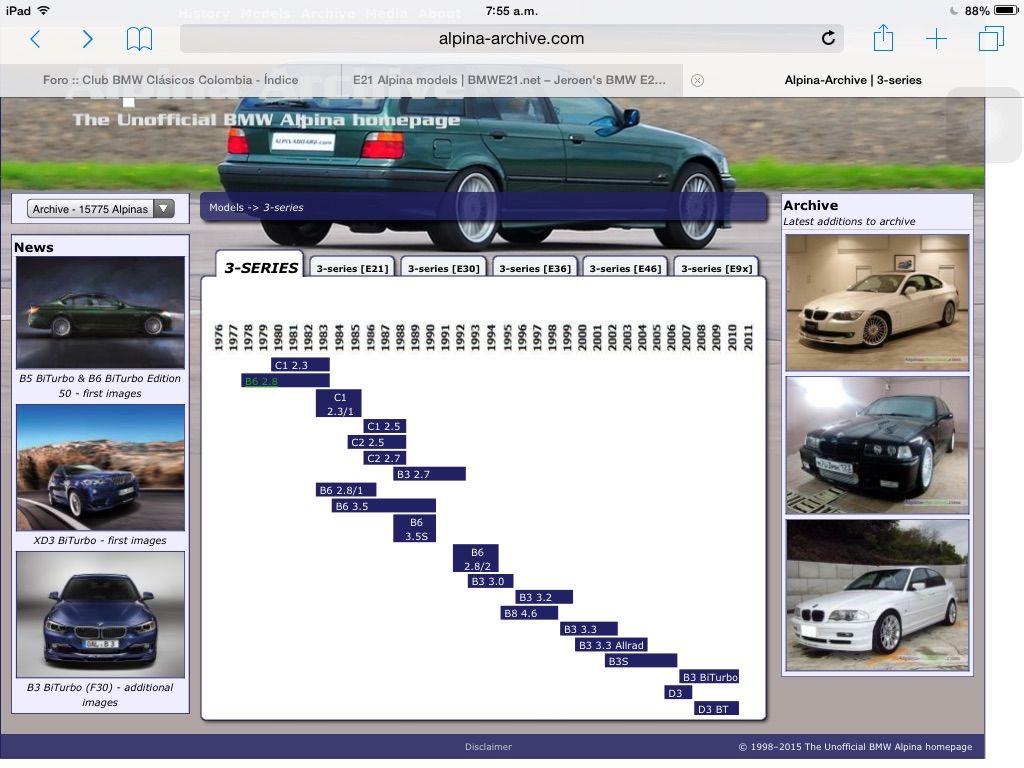Image resolution: width=1024 pixels, height=768 pixels.
Task: Switch to E21 Alpina models tab
Action: pyautogui.click(x=509, y=80)
